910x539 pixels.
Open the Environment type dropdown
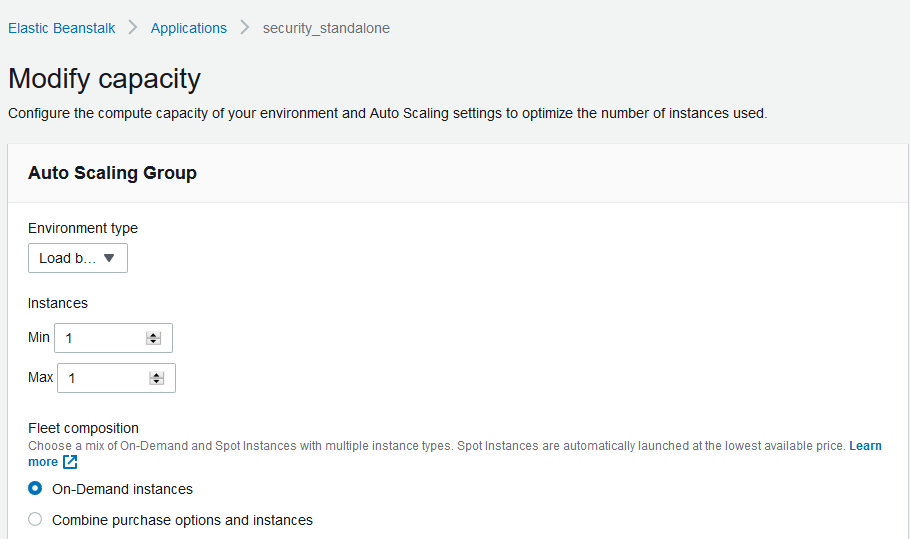(78, 258)
